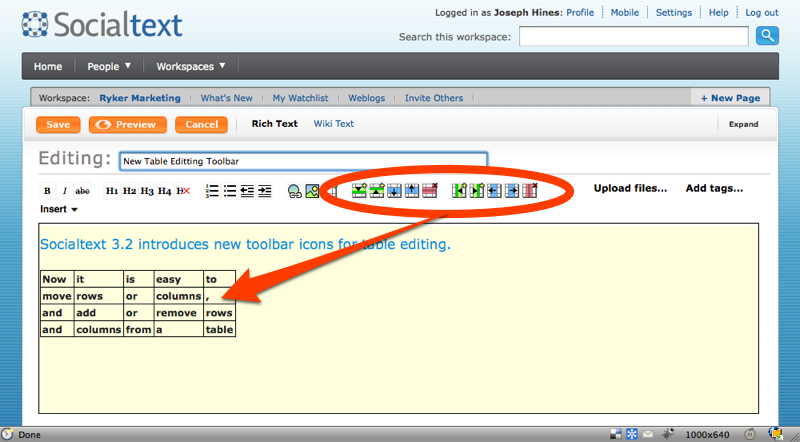Click the Greasemonkey face status icon
Image resolution: width=800 pixels, height=442 pixels.
point(749,434)
